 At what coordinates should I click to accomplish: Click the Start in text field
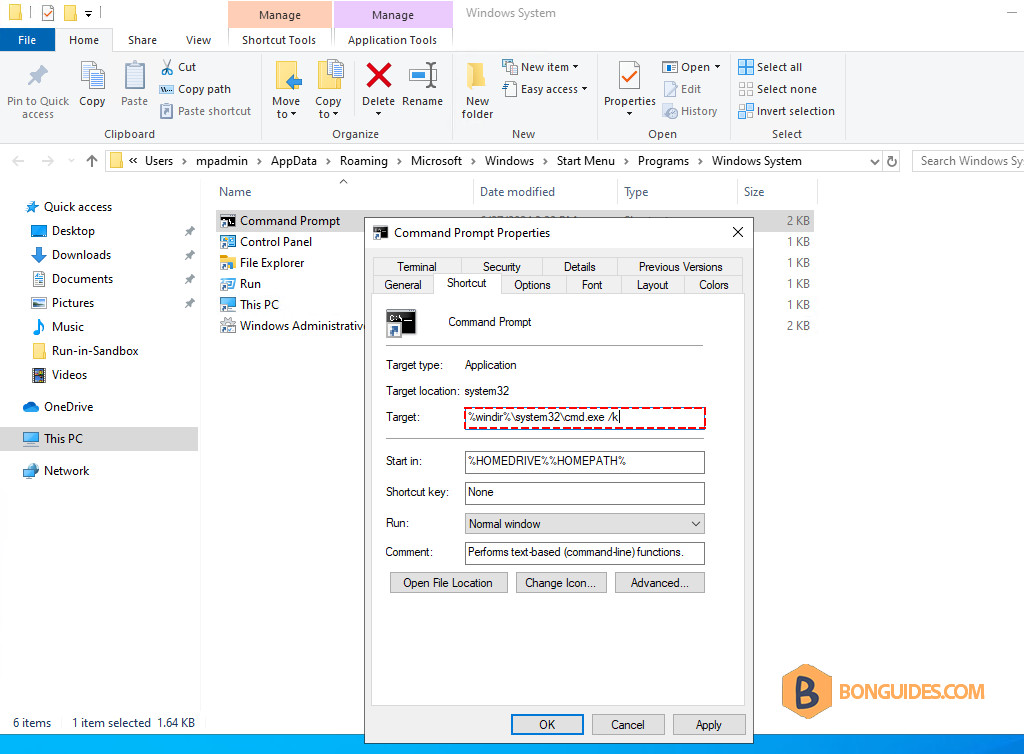click(x=584, y=462)
